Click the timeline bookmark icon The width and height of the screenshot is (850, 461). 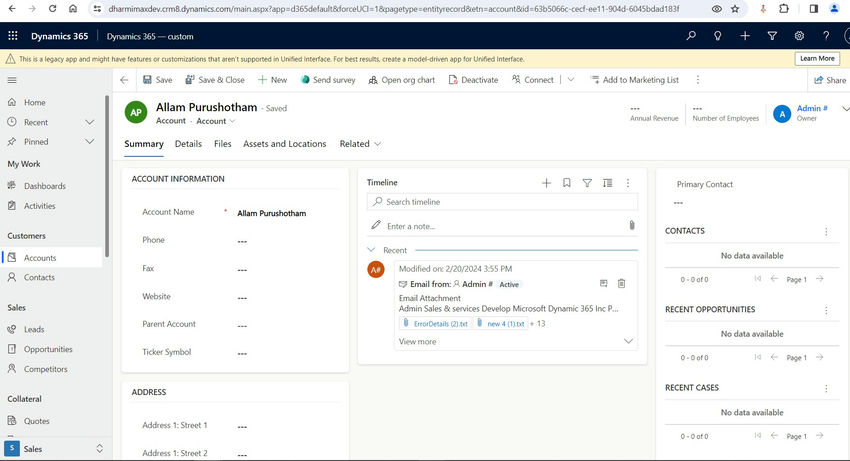pos(567,183)
